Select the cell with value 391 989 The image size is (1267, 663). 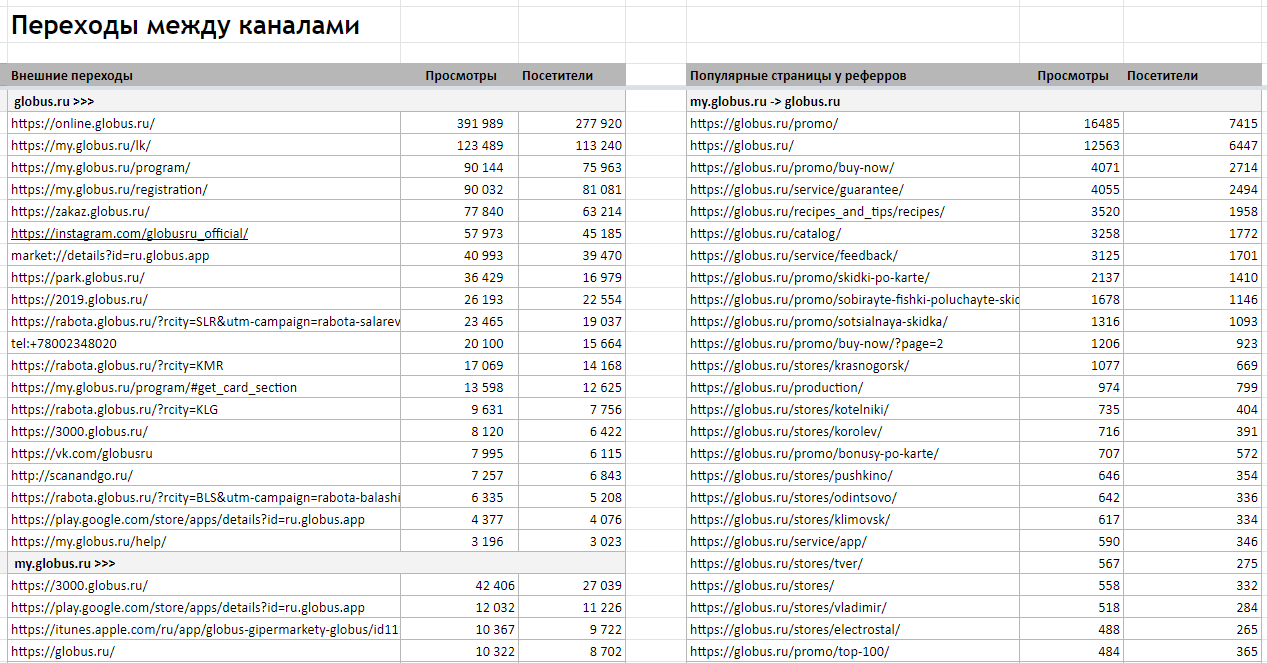click(461, 123)
